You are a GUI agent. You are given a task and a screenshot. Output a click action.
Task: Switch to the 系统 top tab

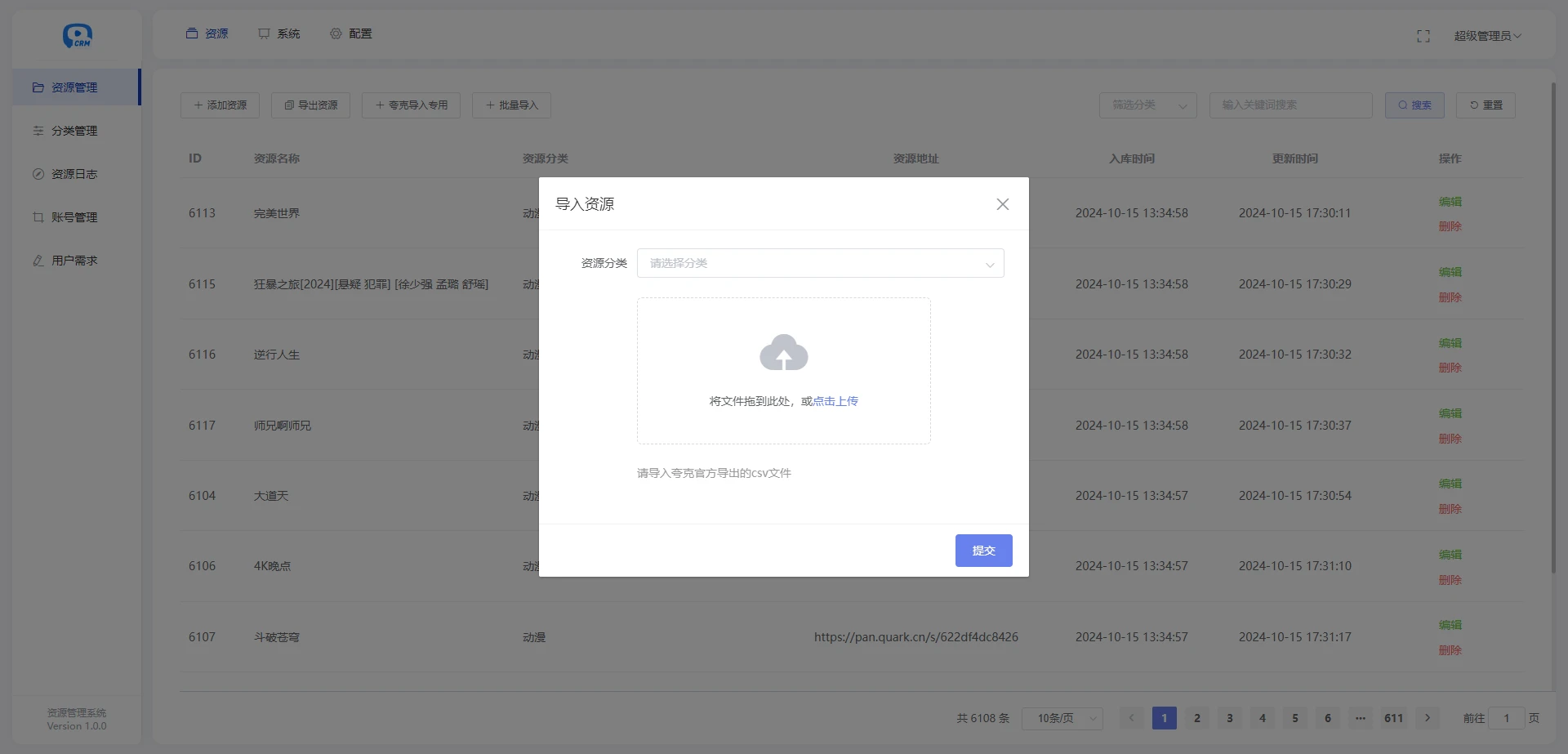coord(279,33)
